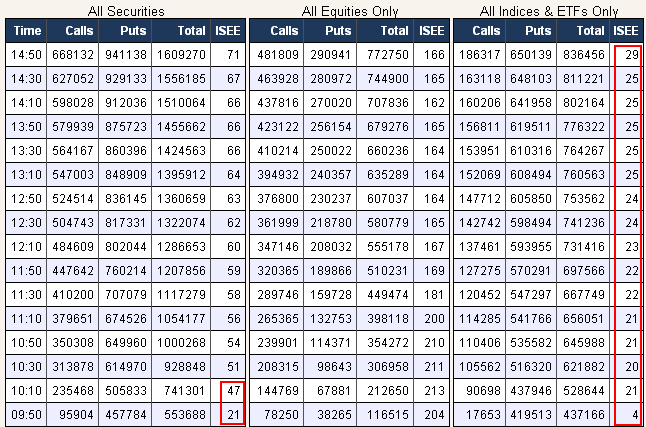Click the 09:50 time cell

(26, 414)
